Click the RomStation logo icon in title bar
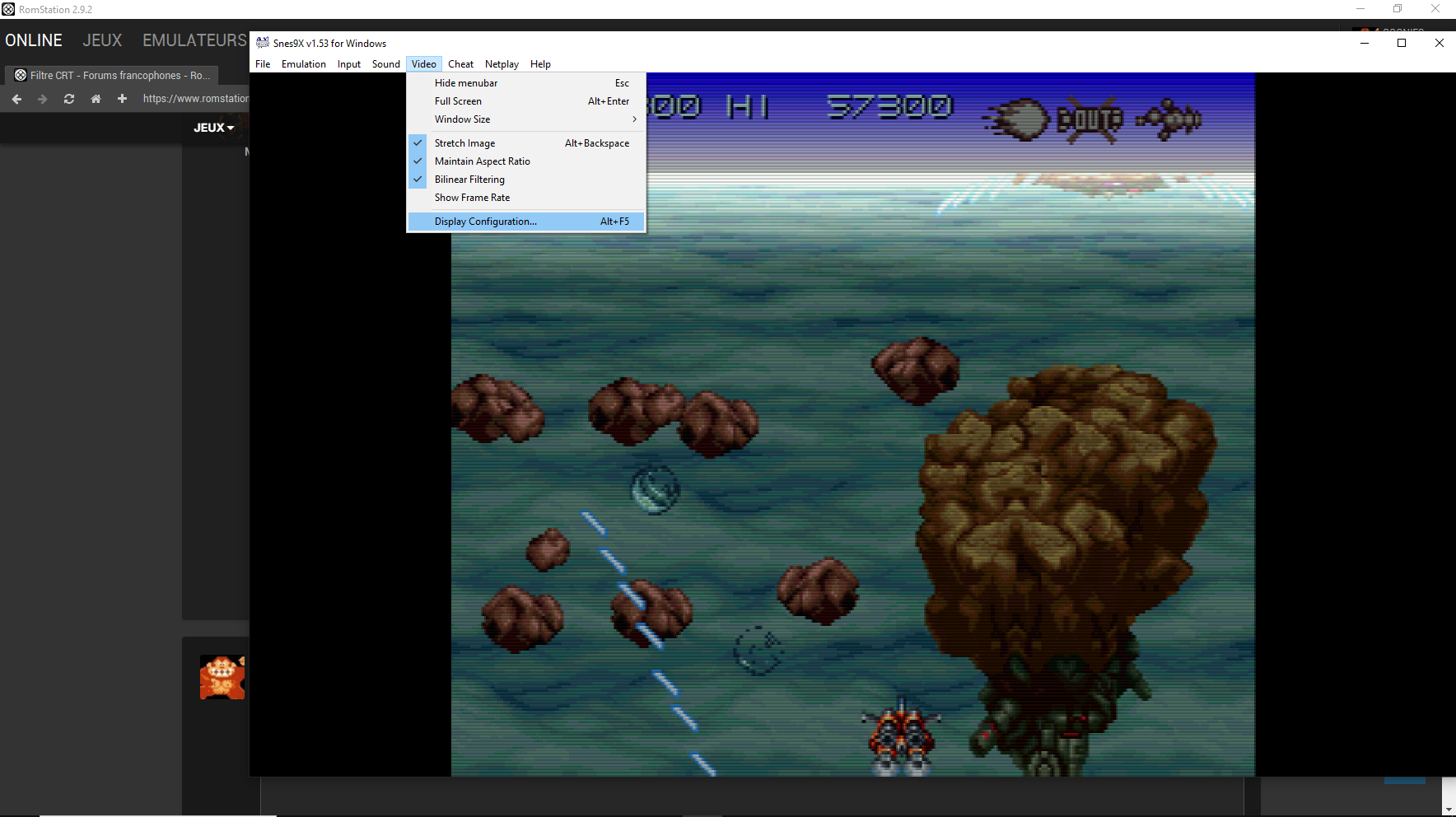Viewport: 1456px width, 817px height. click(x=8, y=9)
